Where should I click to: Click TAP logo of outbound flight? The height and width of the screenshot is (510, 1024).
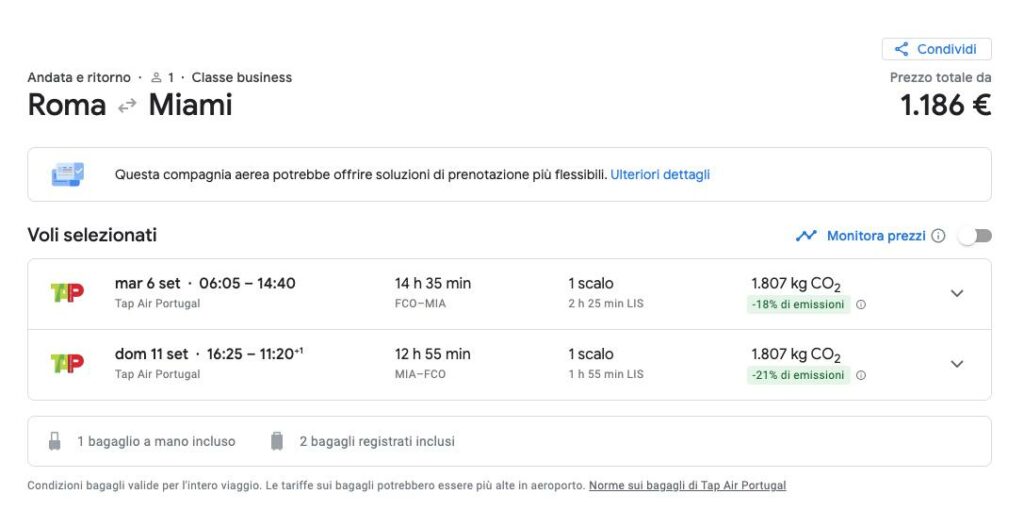coord(67,293)
